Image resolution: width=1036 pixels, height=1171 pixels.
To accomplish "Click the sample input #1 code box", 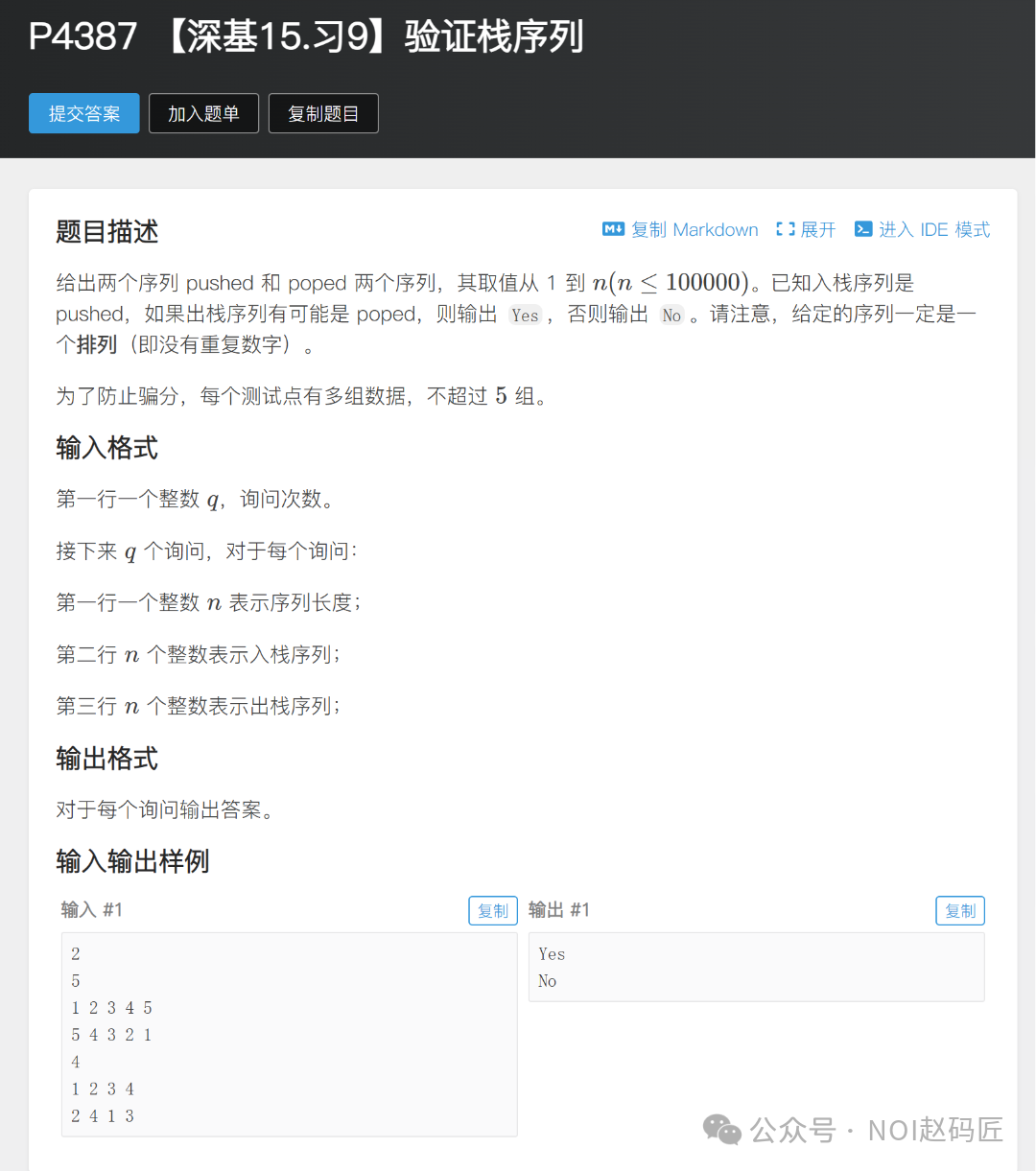I will click(x=290, y=1035).
